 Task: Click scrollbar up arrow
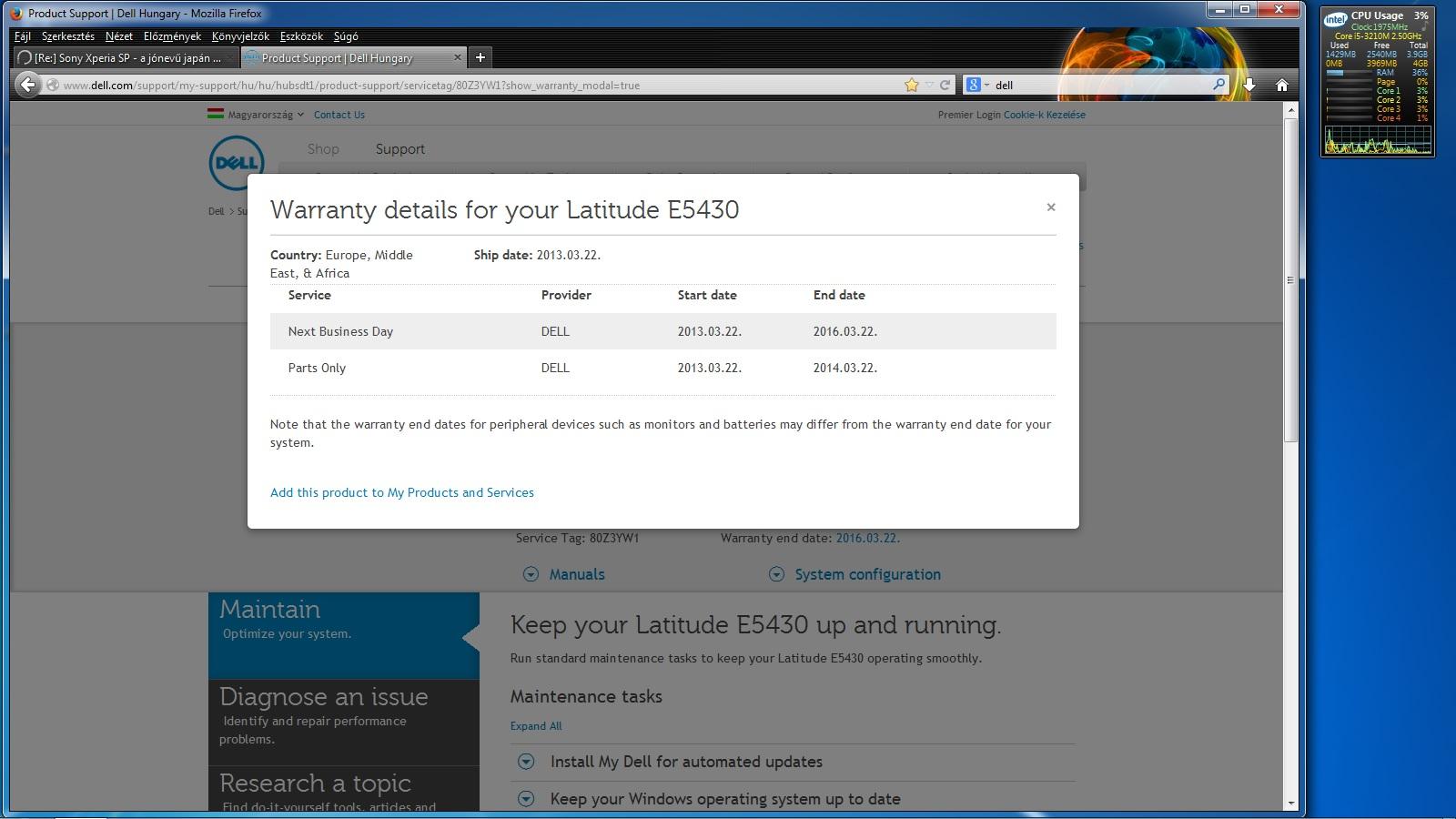click(1289, 109)
